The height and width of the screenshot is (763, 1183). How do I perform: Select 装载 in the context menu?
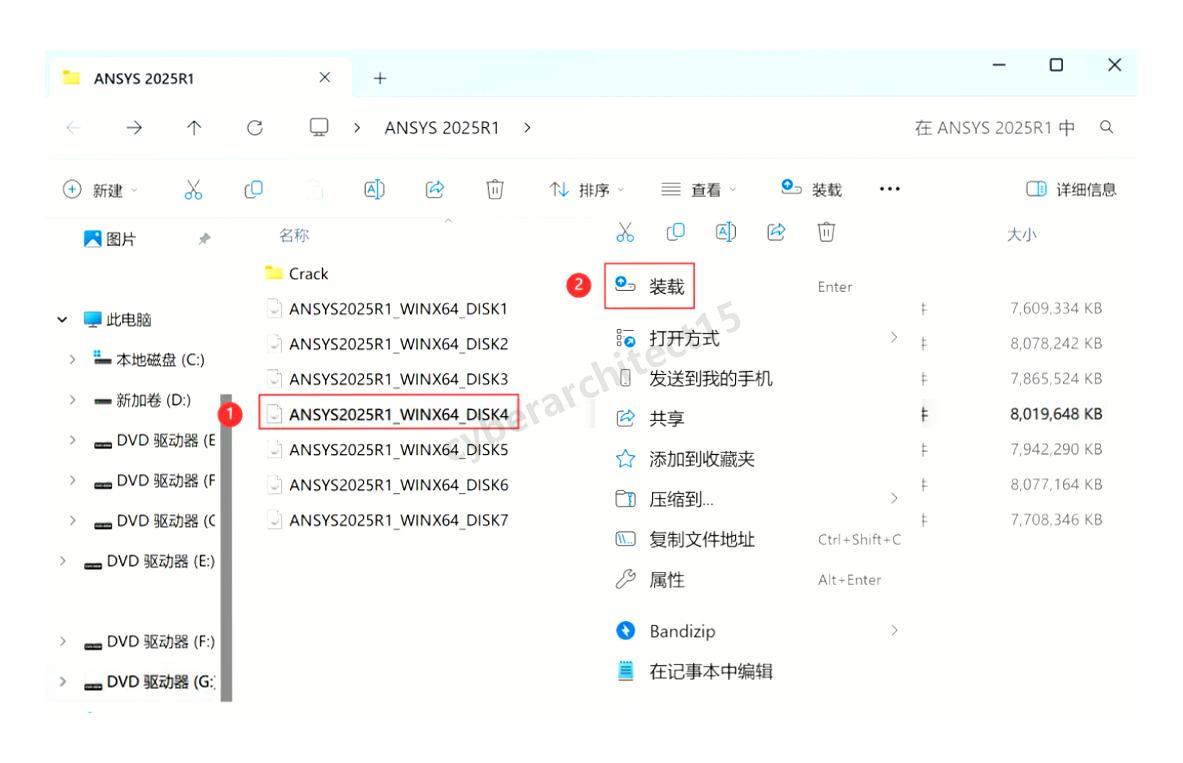click(x=667, y=287)
